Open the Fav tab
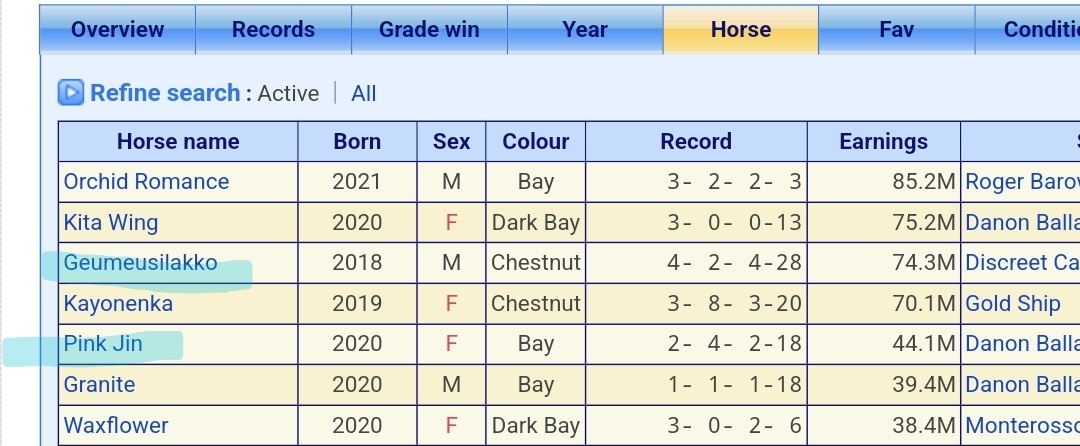This screenshot has width=1080, height=446. pyautogui.click(x=897, y=30)
